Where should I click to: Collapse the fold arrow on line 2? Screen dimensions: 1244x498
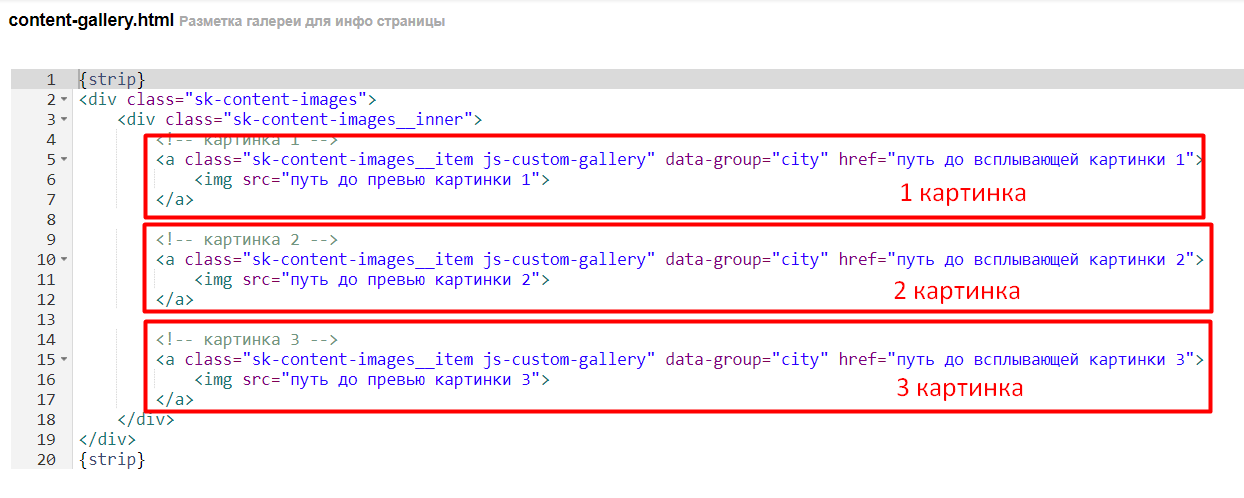click(64, 100)
